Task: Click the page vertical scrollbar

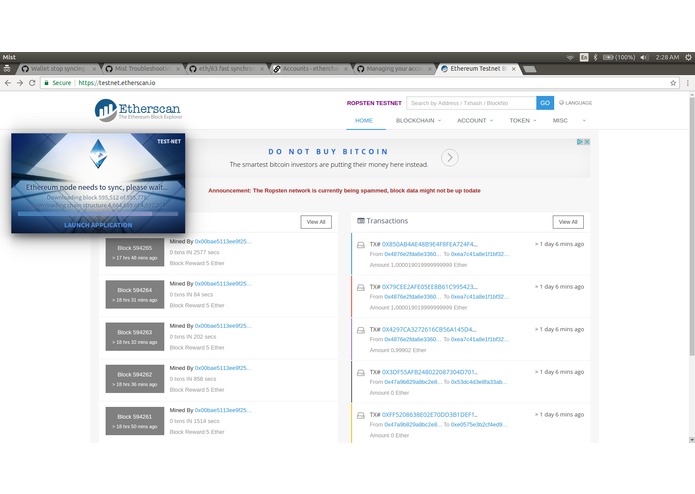Action: point(692,226)
